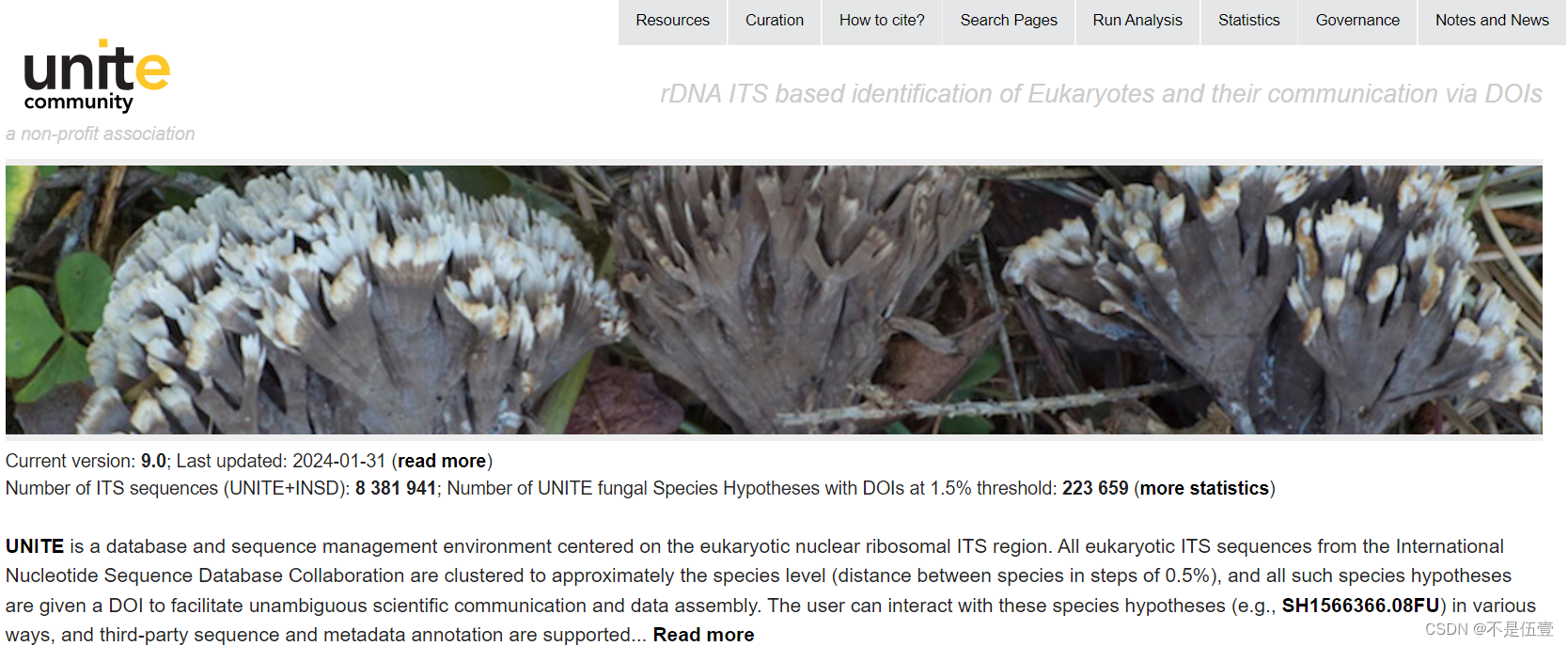Open the Governance page
Viewport: 1568px width, 646px height.
click(x=1357, y=21)
